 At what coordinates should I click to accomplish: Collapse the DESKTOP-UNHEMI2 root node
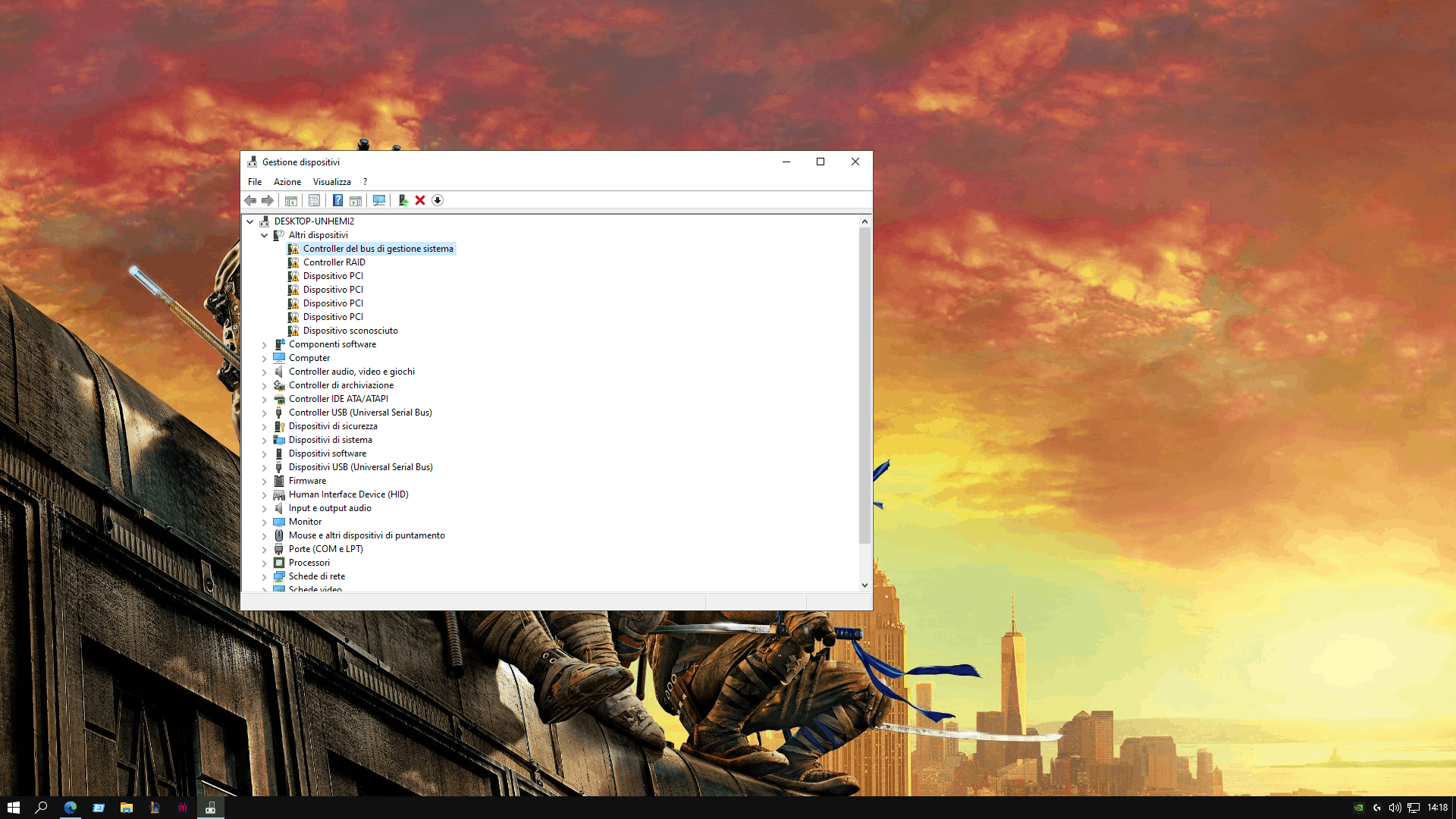click(250, 221)
